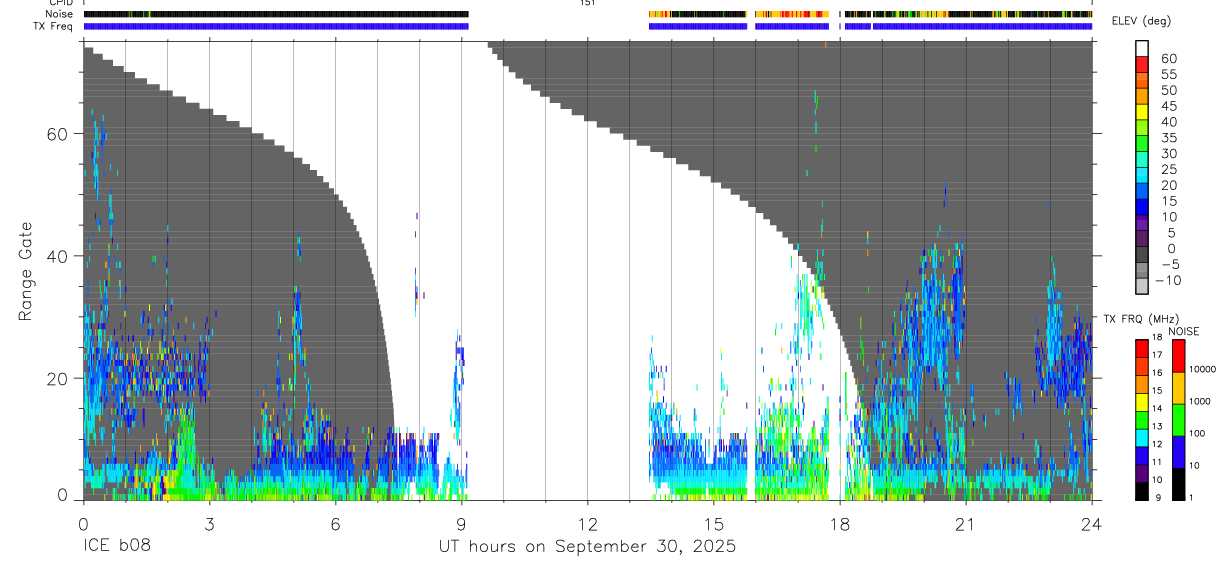1228x567 pixels.
Task: Click the '24' hour tick label on x-axis
Action: [x=1092, y=524]
